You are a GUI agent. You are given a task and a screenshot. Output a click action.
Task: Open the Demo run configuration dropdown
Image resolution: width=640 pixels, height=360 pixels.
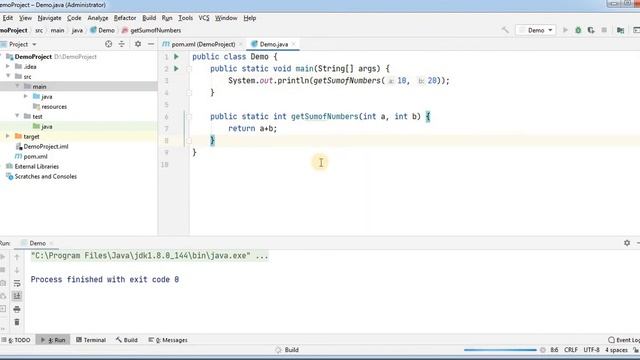point(536,30)
